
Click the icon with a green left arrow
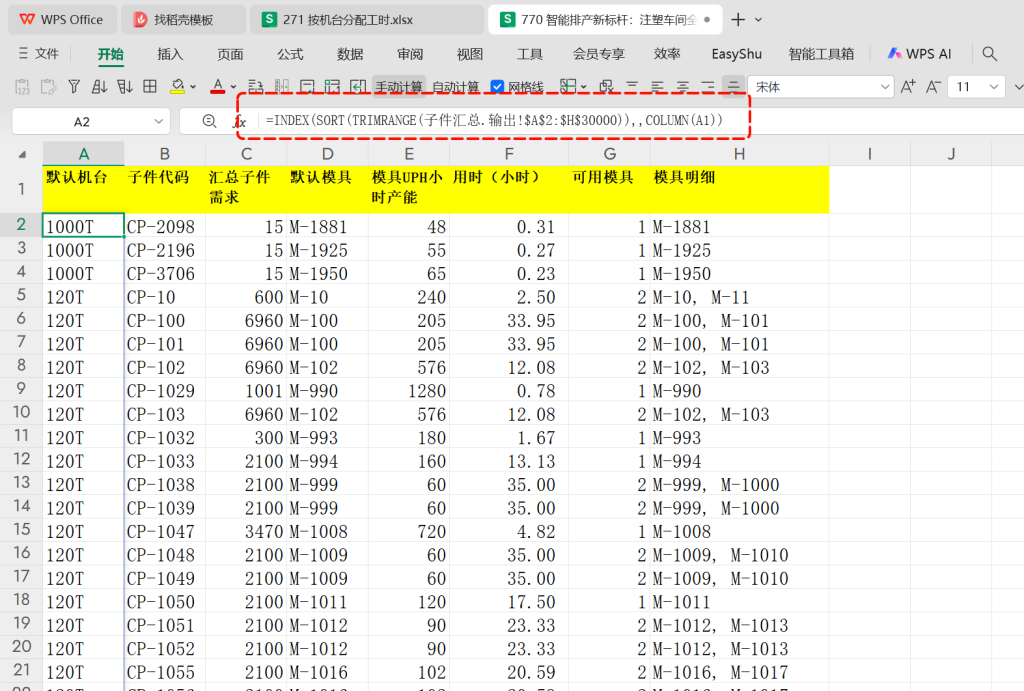[x=358, y=87]
